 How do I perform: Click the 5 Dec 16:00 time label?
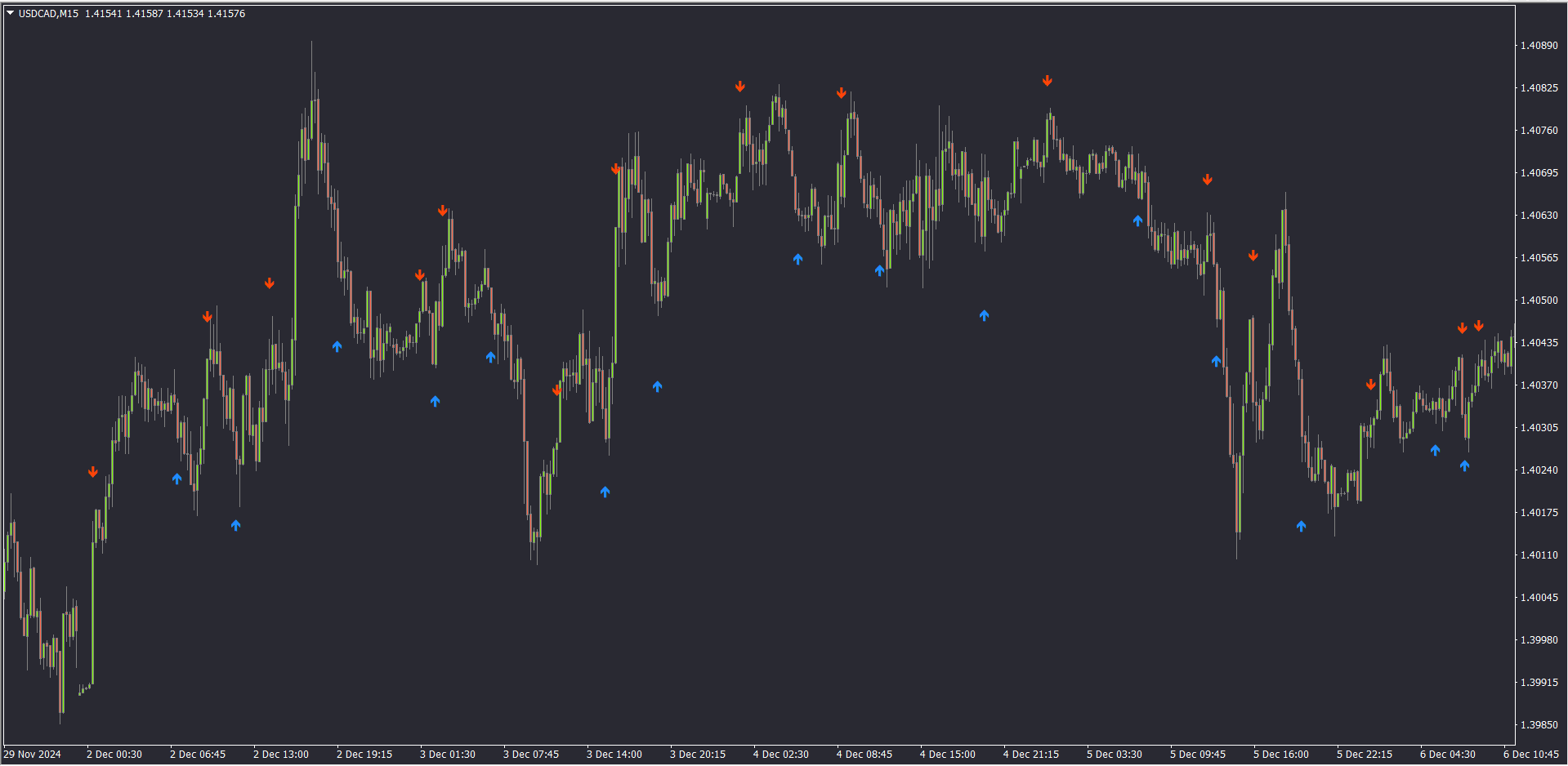(x=1281, y=755)
